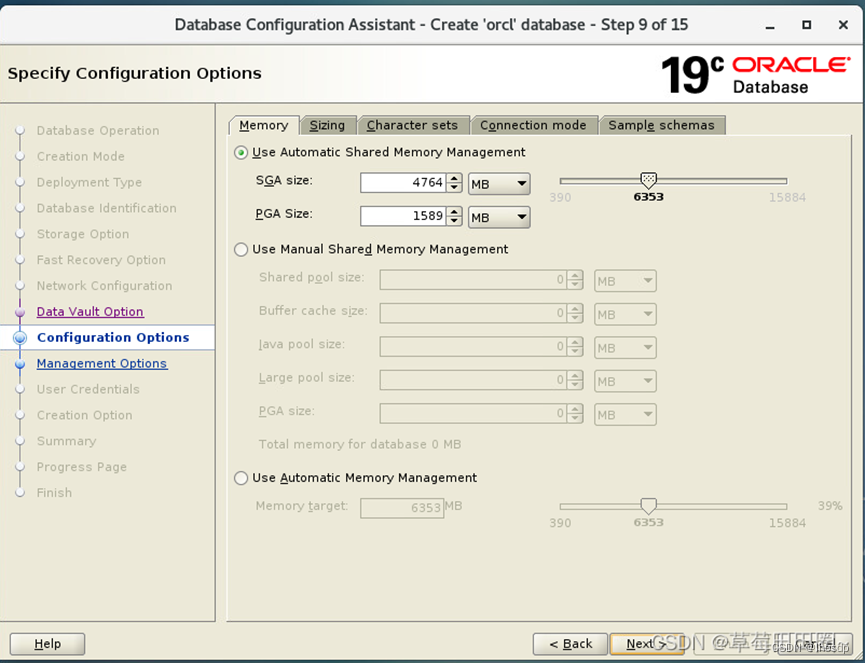Select Configuration Options in step list

point(113,338)
